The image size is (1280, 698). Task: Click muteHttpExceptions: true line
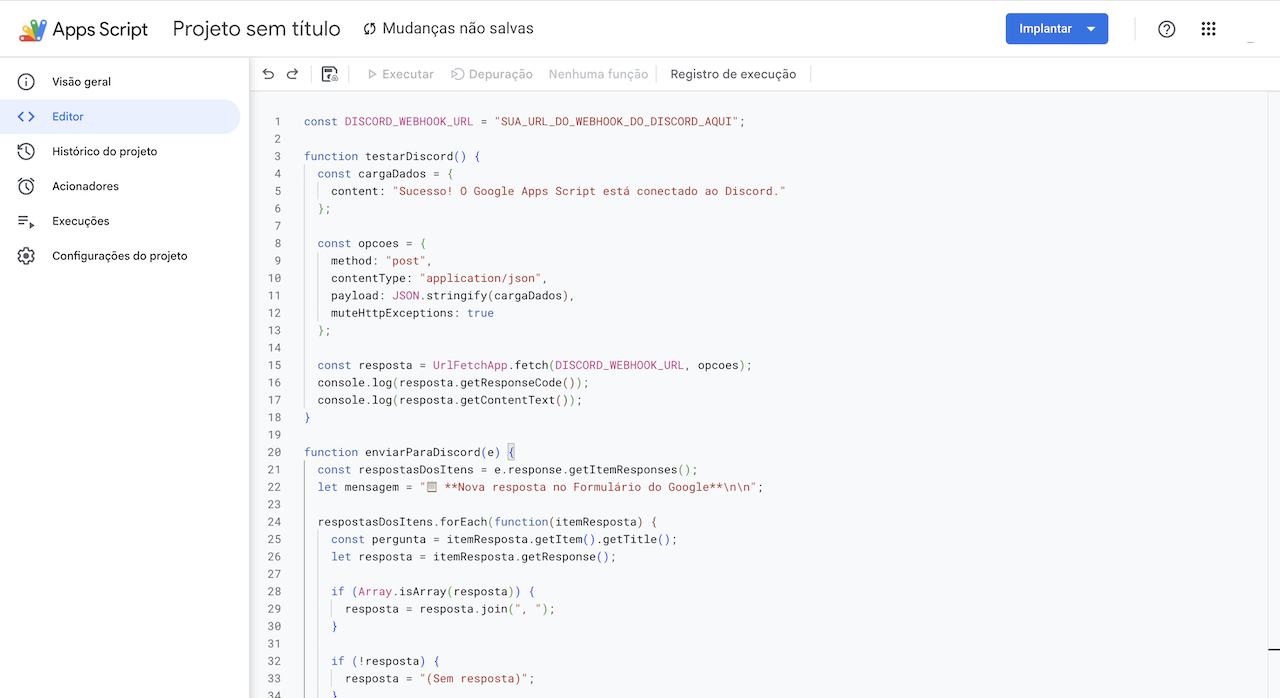click(x=412, y=313)
